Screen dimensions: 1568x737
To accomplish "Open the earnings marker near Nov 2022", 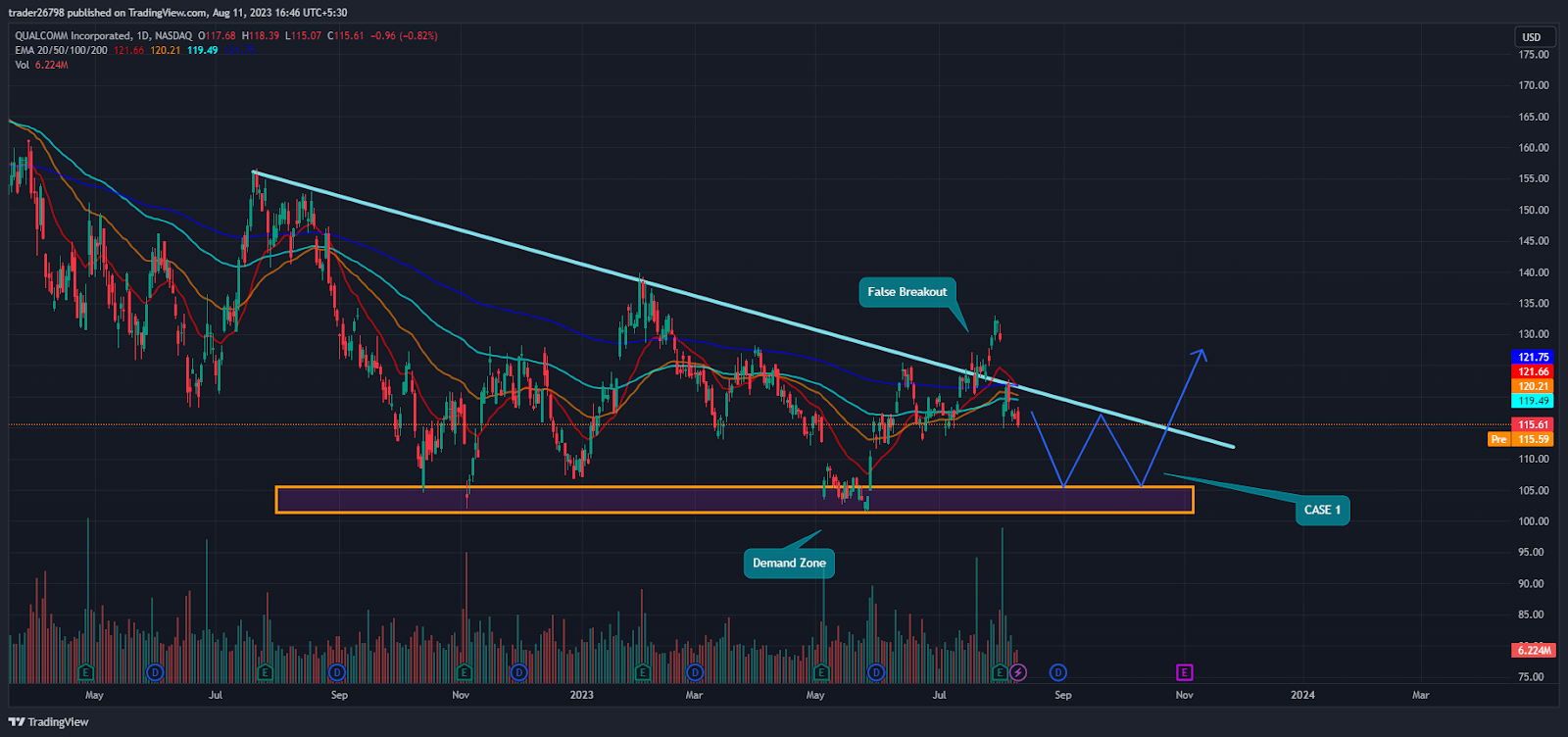I will tap(464, 672).
